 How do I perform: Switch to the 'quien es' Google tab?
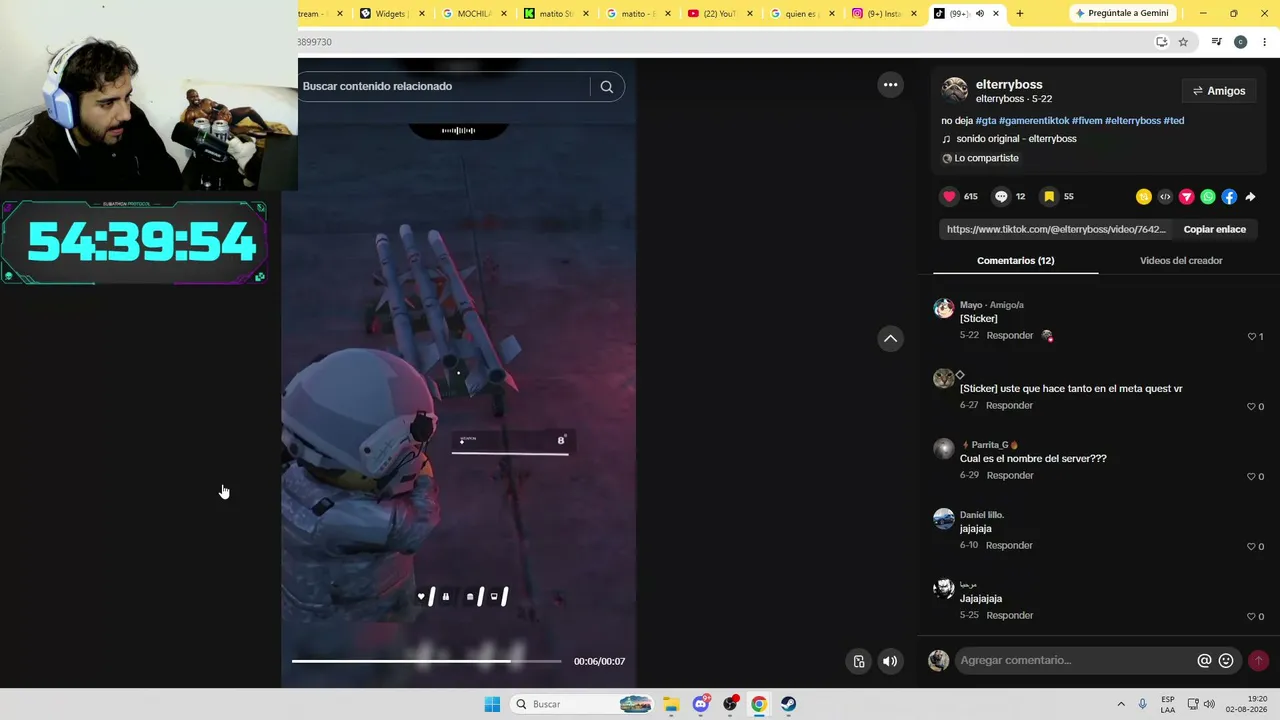[802, 14]
